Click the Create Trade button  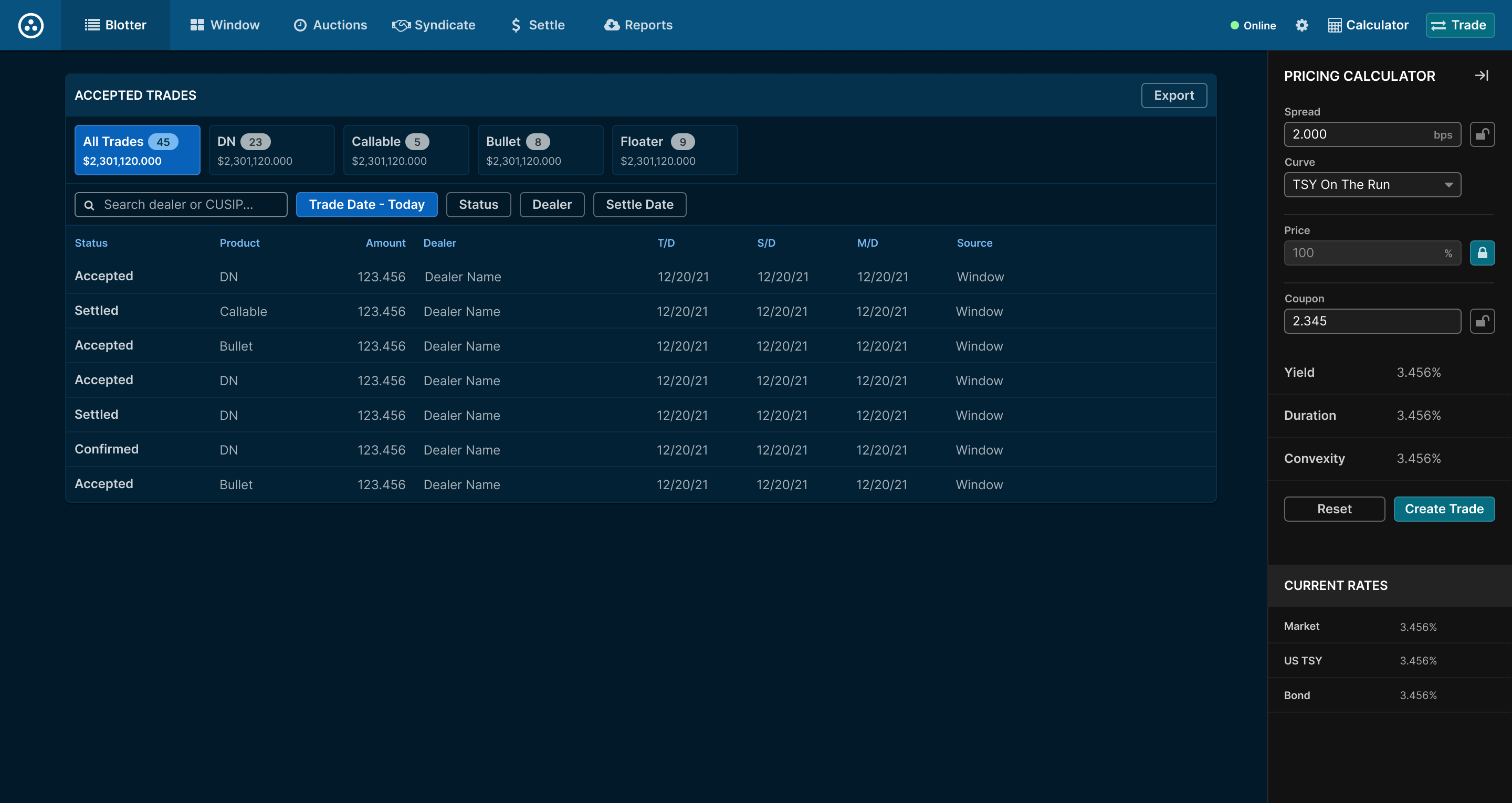[1444, 509]
